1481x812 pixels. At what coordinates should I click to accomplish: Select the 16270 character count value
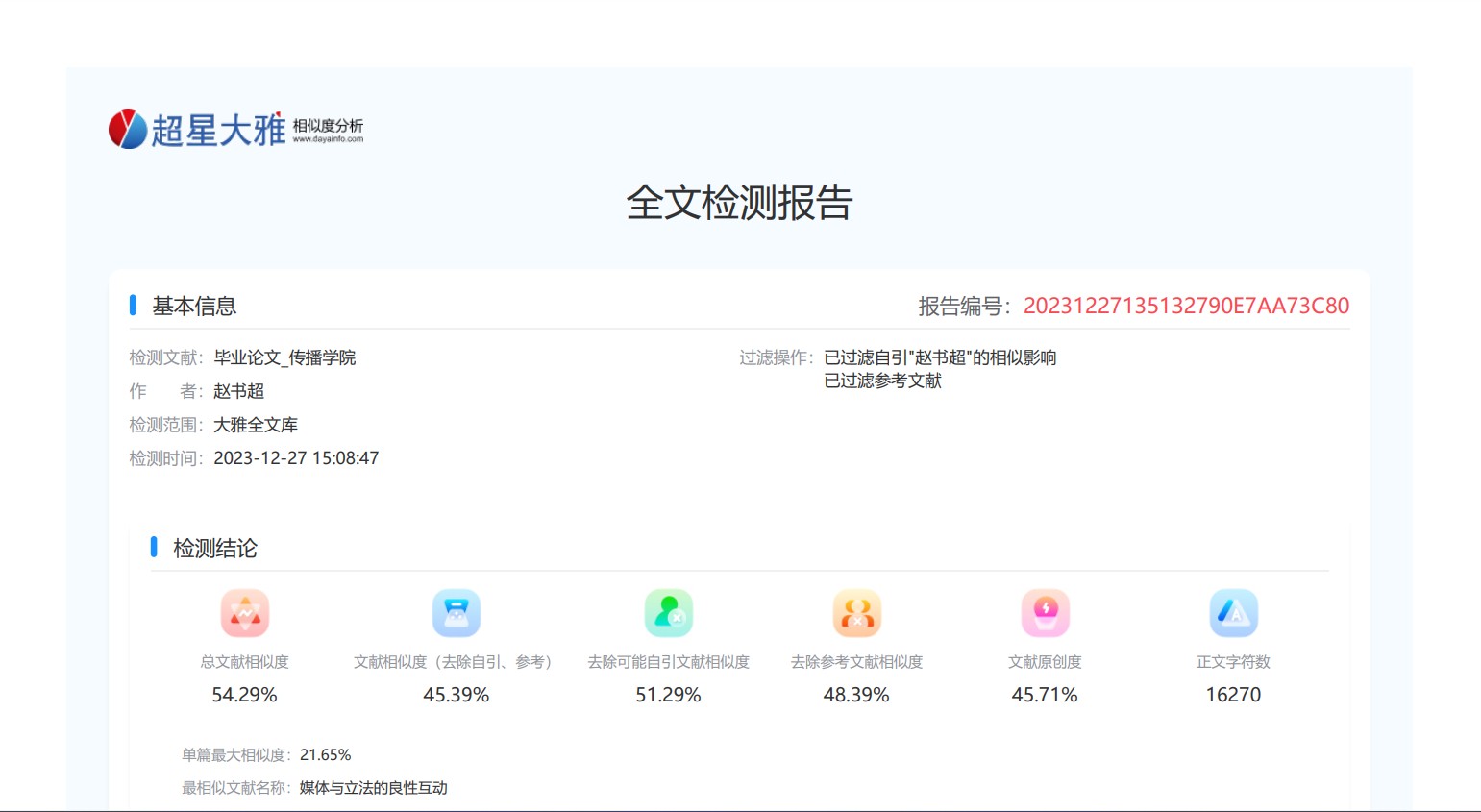coord(1233,695)
